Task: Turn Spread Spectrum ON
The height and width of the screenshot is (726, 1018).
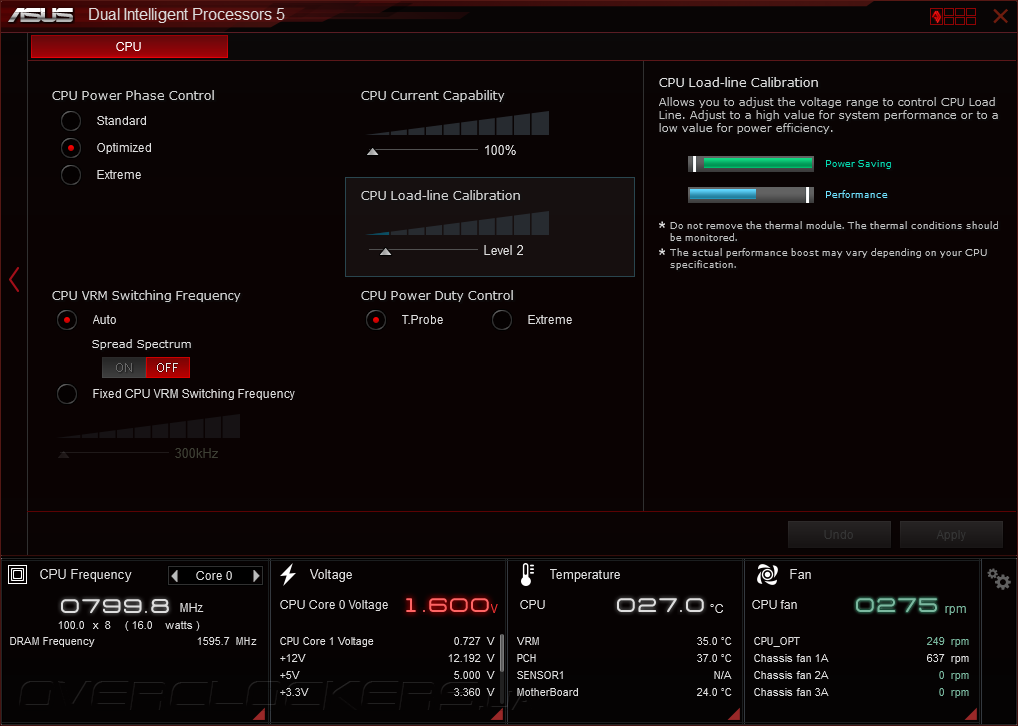Action: (124, 368)
